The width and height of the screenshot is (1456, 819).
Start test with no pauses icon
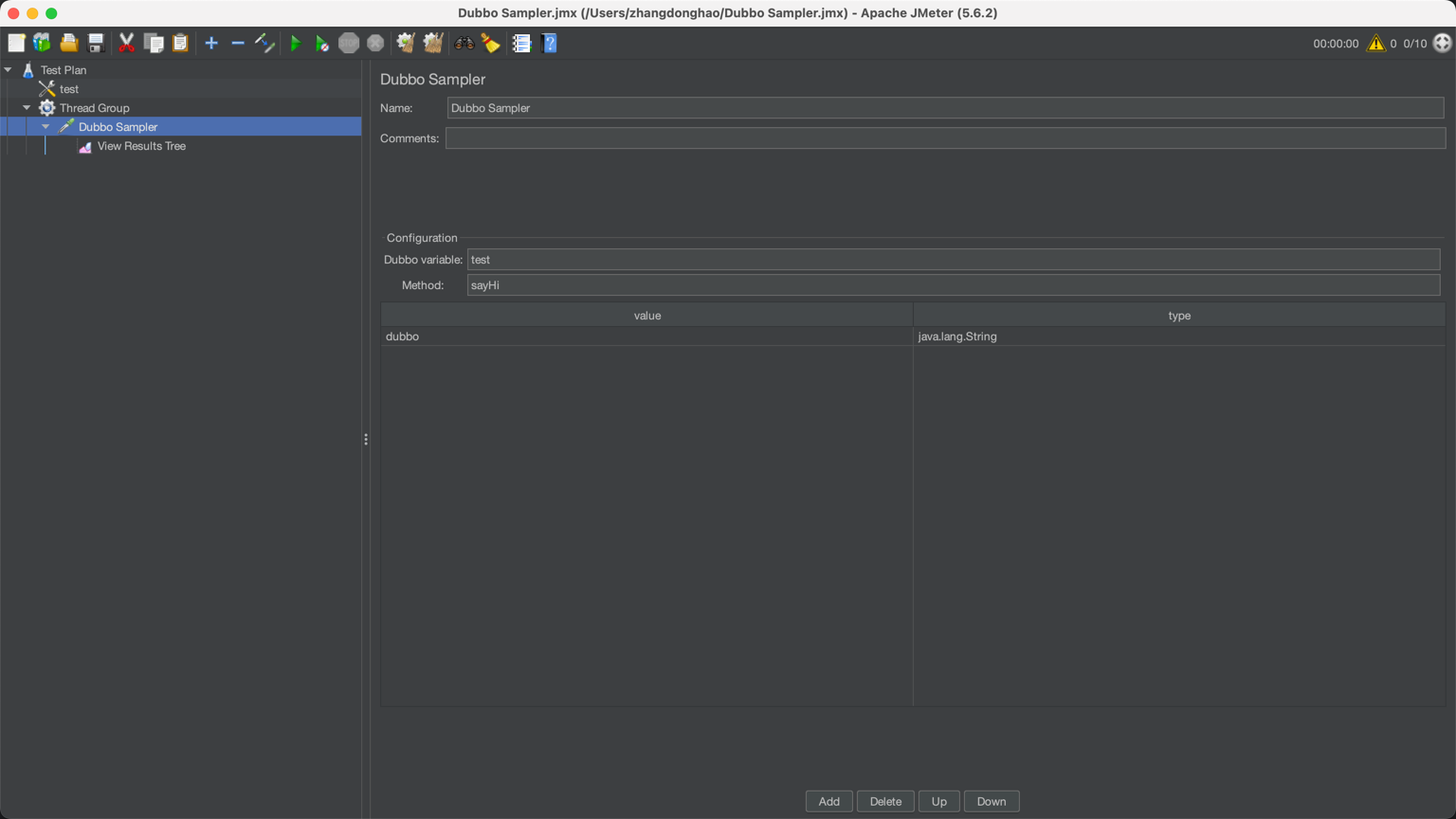click(x=322, y=43)
